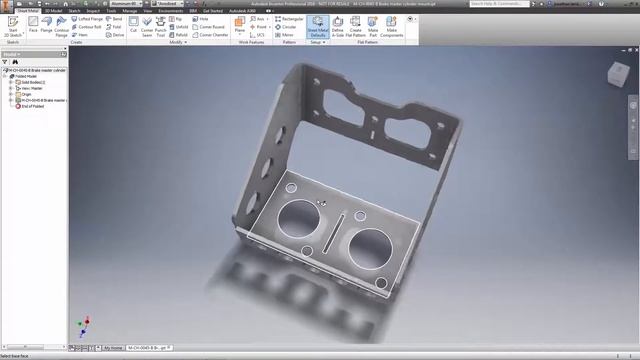Select the Refold tool
The image size is (640, 360).
(178, 35)
